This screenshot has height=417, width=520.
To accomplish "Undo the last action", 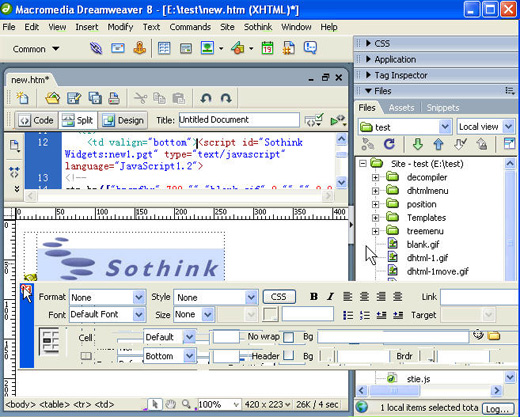I will click(206, 98).
